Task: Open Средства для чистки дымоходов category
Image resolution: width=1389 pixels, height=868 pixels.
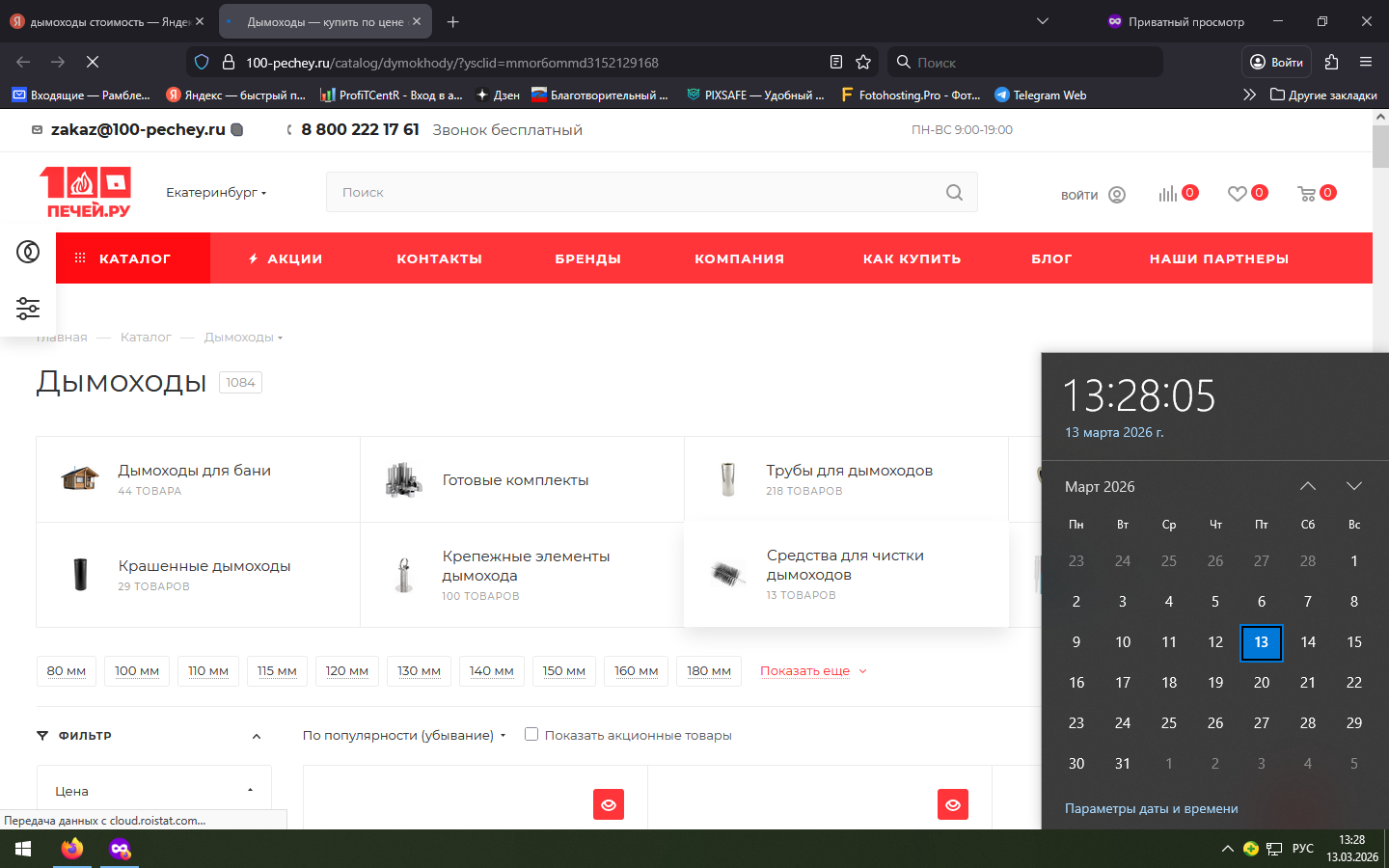Action: click(x=846, y=574)
